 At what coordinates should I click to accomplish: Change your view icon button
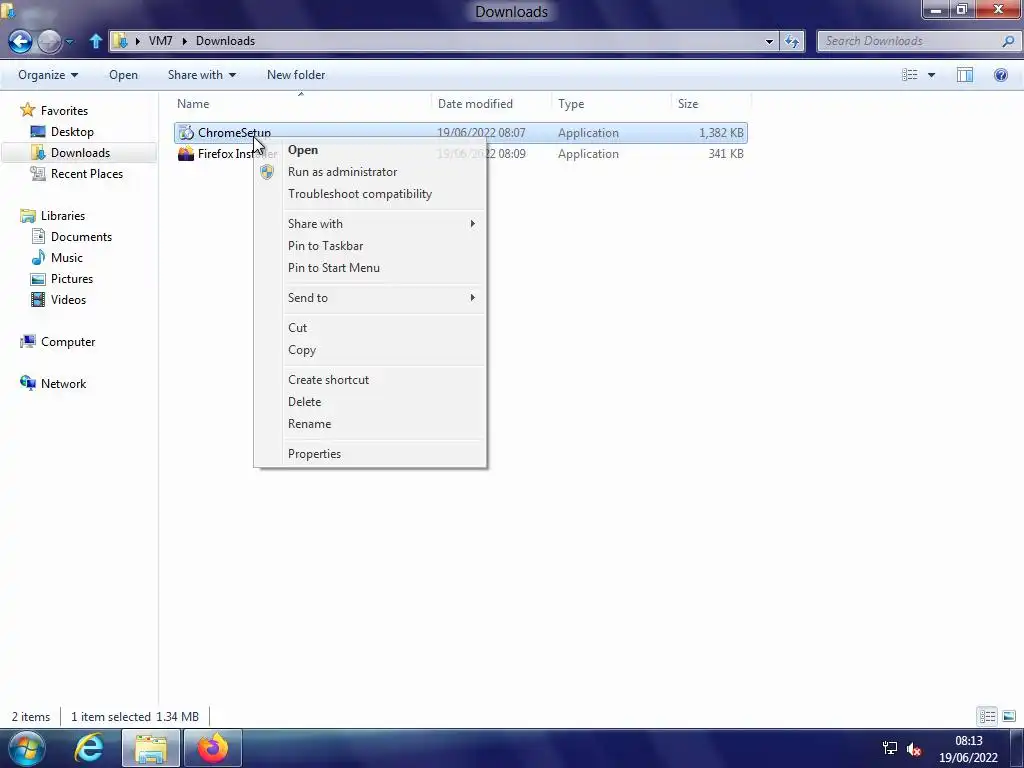point(910,75)
